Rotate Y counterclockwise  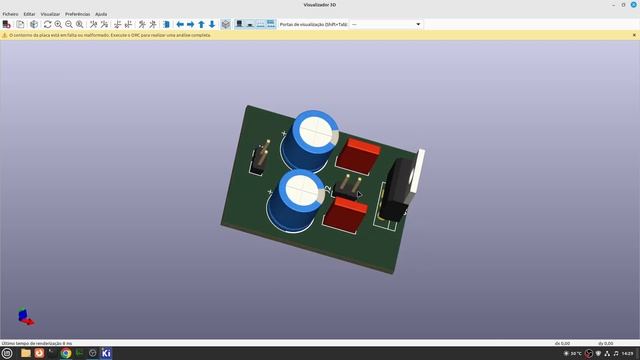click(x=128, y=24)
